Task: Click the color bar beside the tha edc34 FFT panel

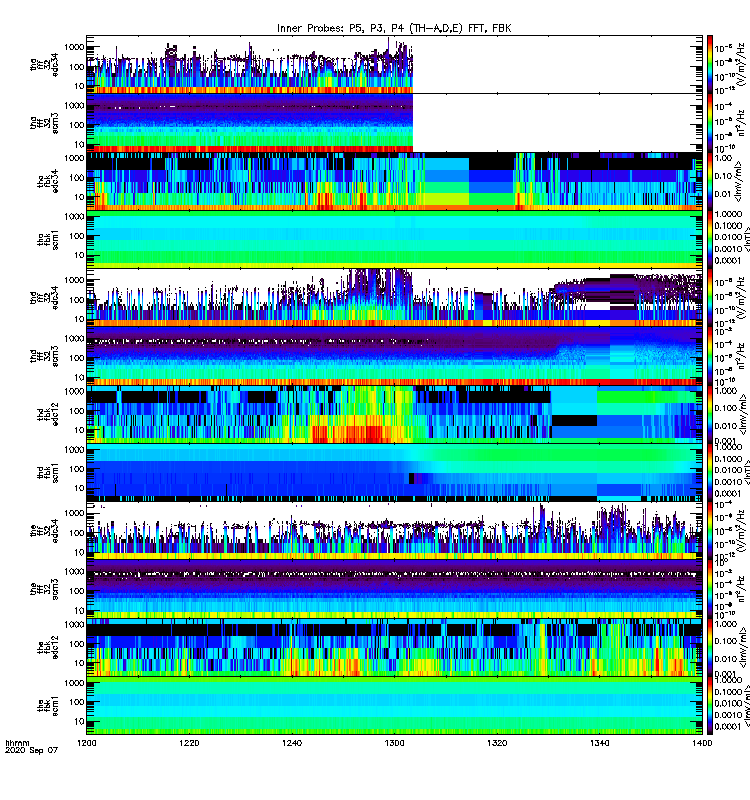Action: (710, 64)
